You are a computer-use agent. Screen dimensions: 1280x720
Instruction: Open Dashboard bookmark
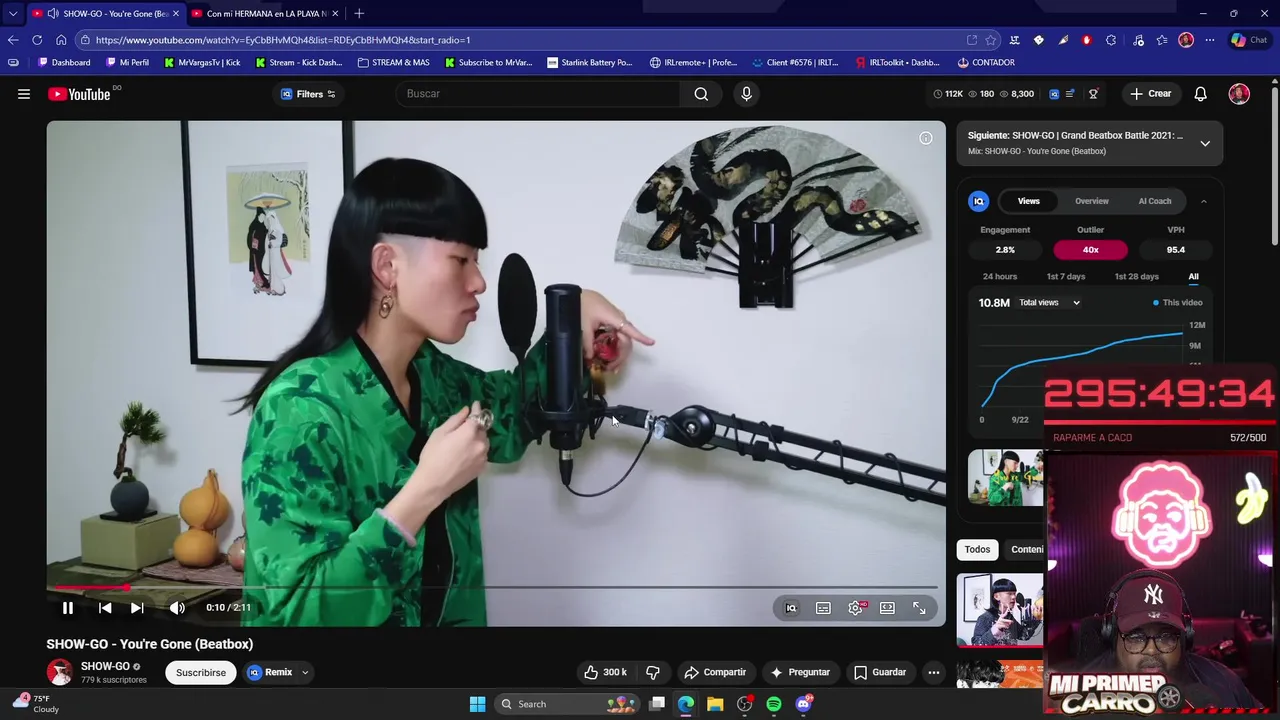coord(64,62)
